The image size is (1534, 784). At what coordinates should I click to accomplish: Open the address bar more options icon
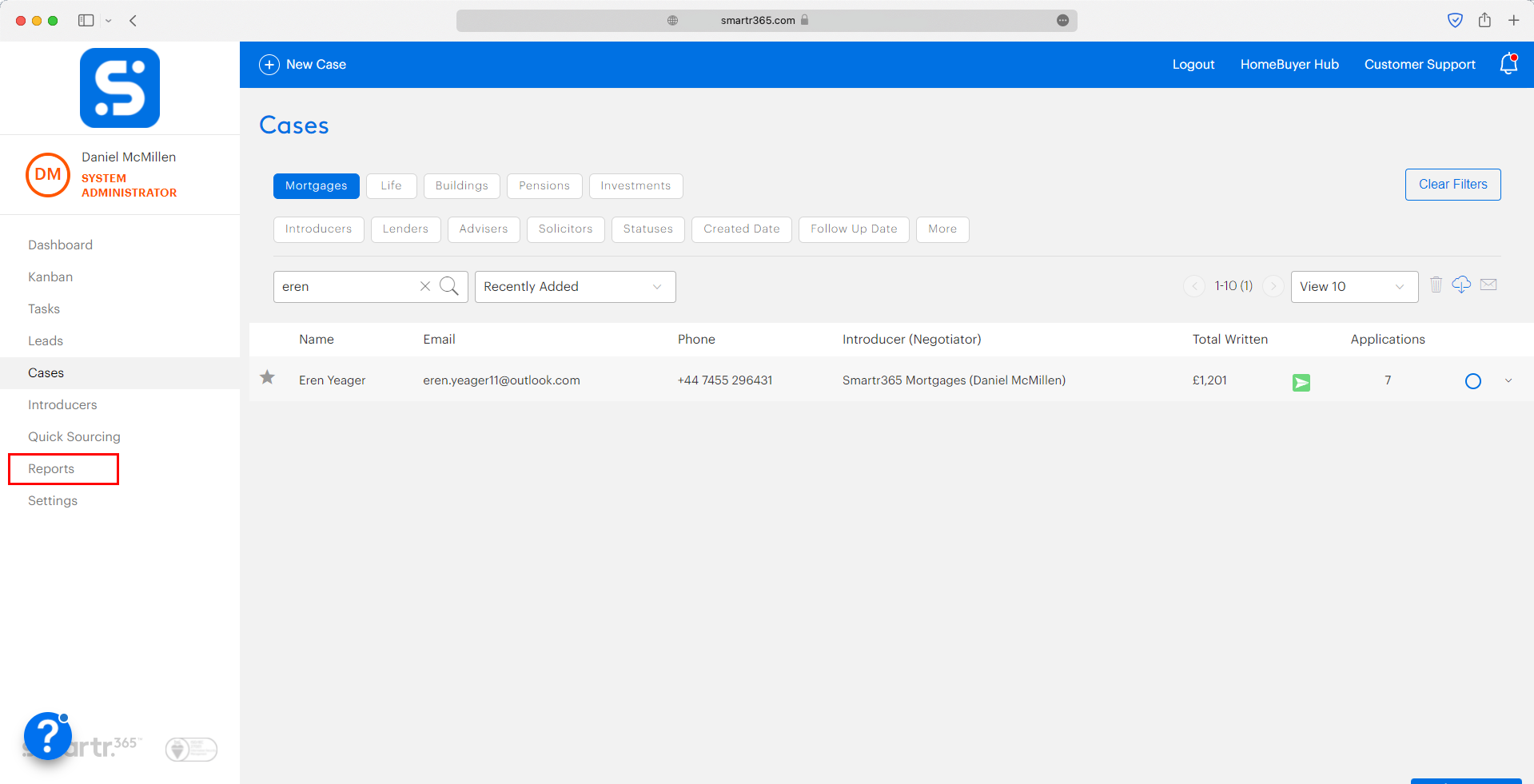pos(1062,21)
